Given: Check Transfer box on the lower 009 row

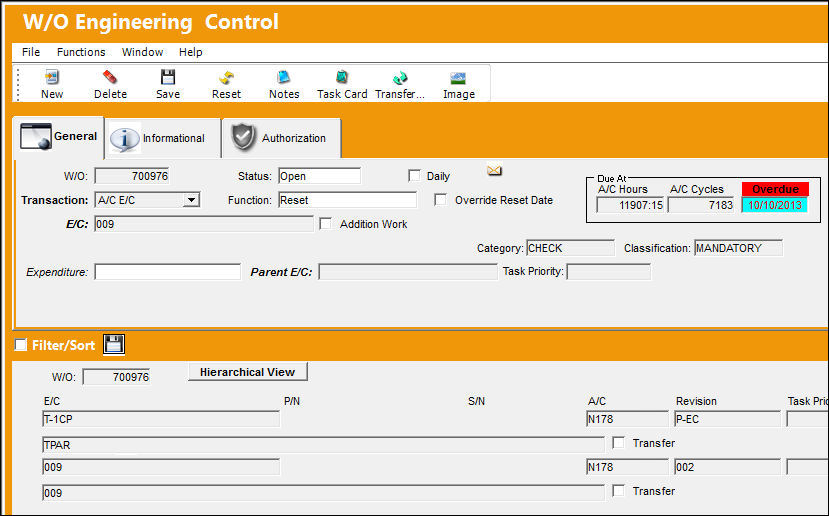Looking at the screenshot, I should coord(618,491).
